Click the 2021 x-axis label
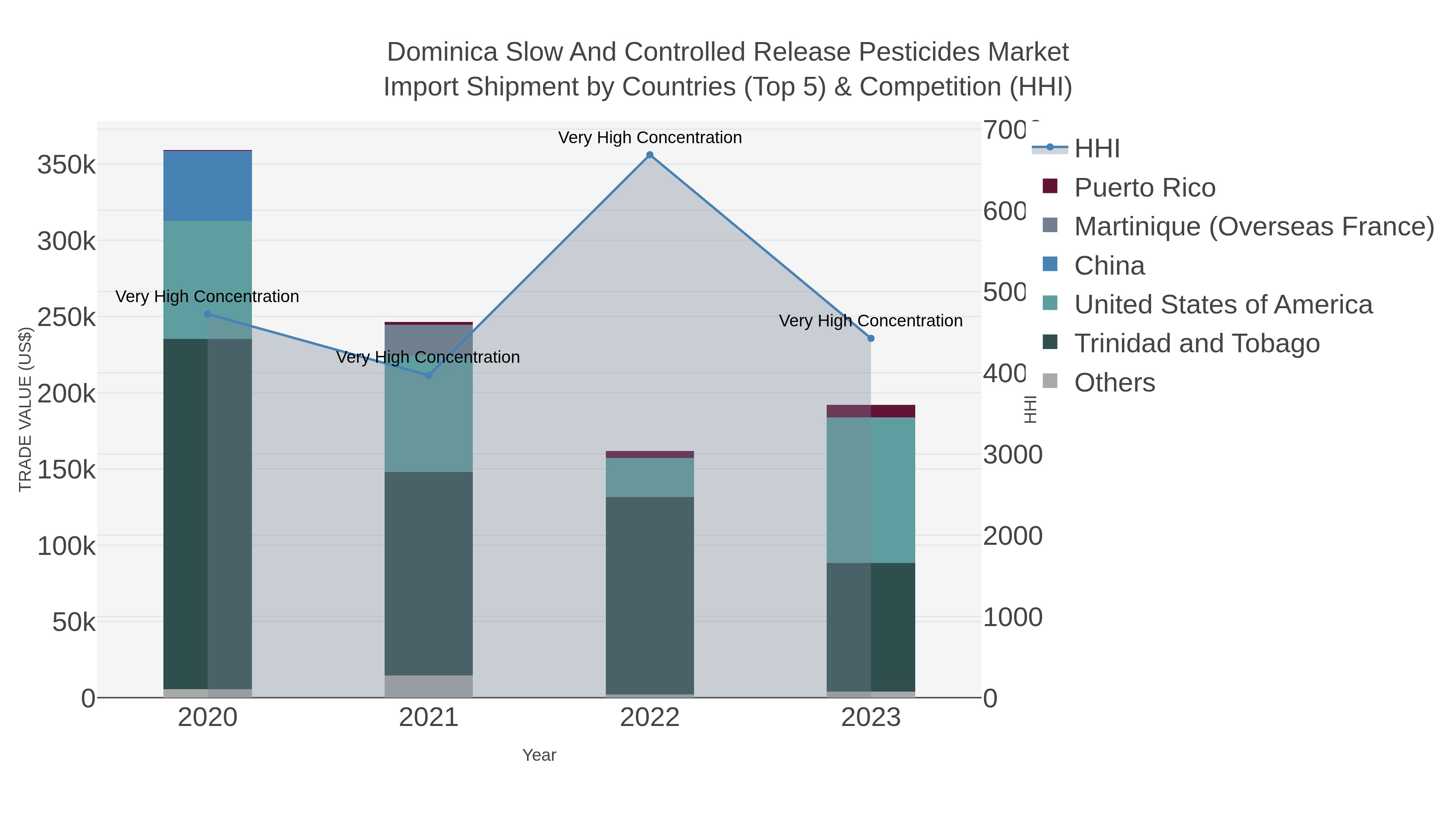The image size is (1456, 819). point(428,718)
